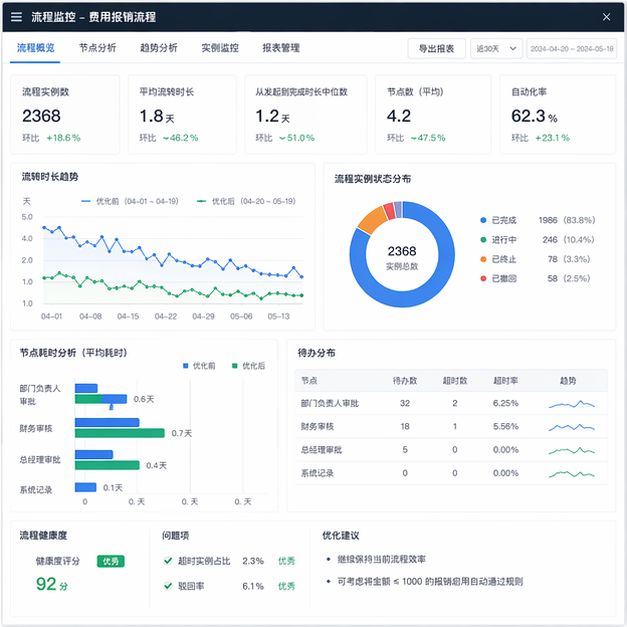
Task: Click the 继续保持当前流程效率 suggestion
Action: [381, 559]
